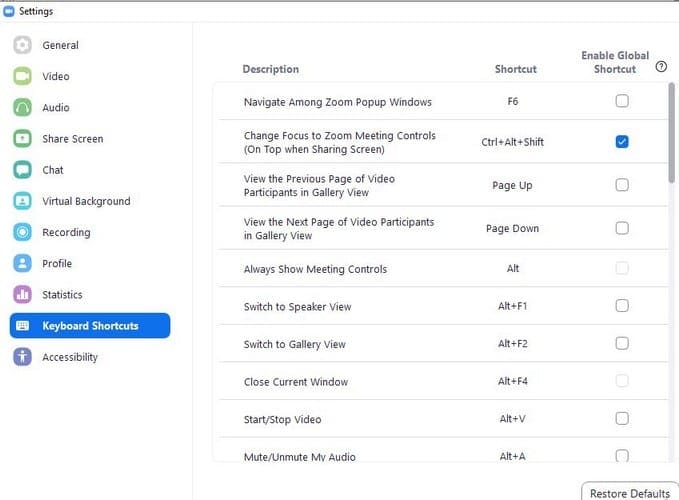Click 'Mute/Unmute My Audio' description

[300, 457]
